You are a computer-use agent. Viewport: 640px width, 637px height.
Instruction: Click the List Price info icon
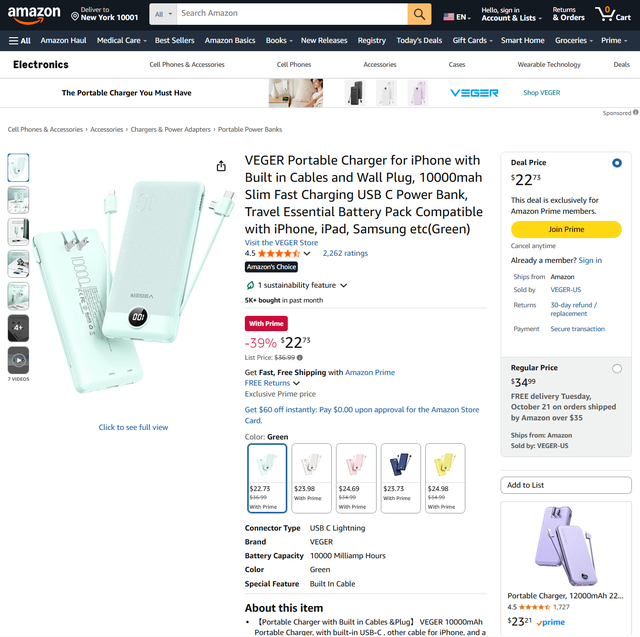tap(299, 357)
